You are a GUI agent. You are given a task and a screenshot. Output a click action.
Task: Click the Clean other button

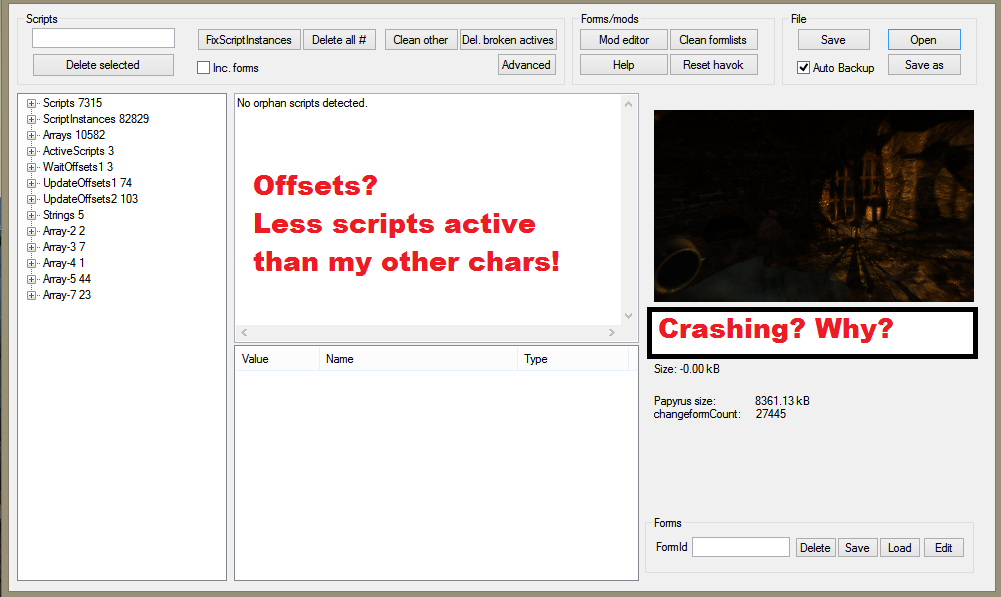421,40
